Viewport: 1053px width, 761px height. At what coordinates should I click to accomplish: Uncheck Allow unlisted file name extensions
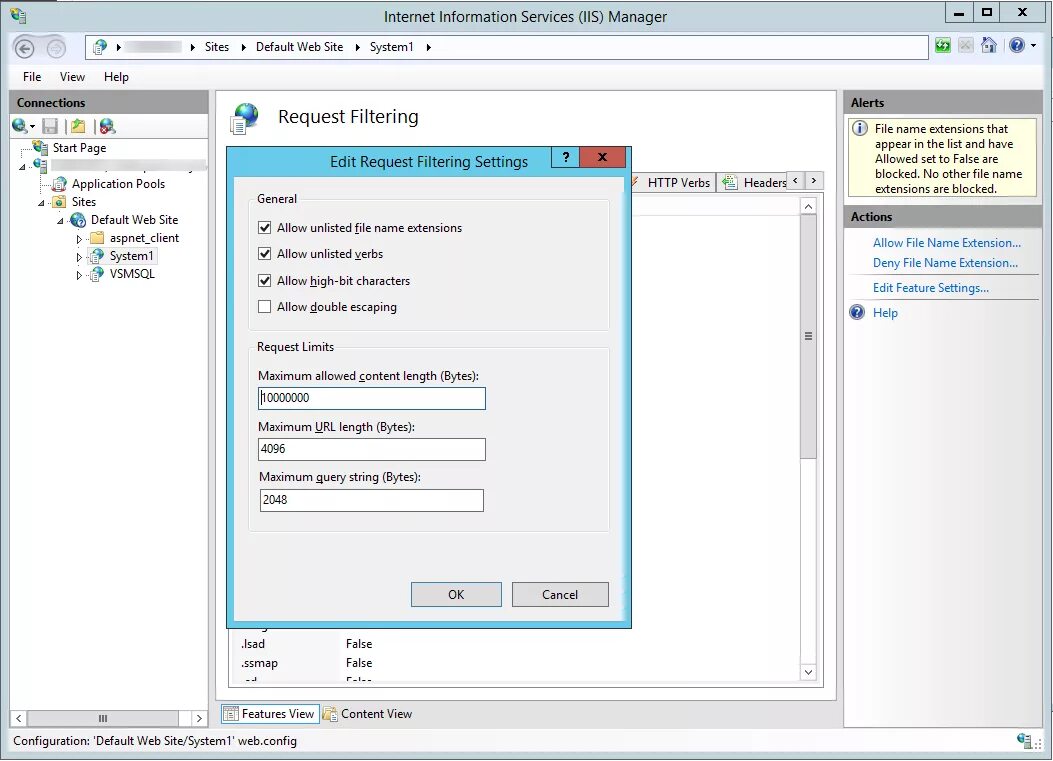click(265, 228)
